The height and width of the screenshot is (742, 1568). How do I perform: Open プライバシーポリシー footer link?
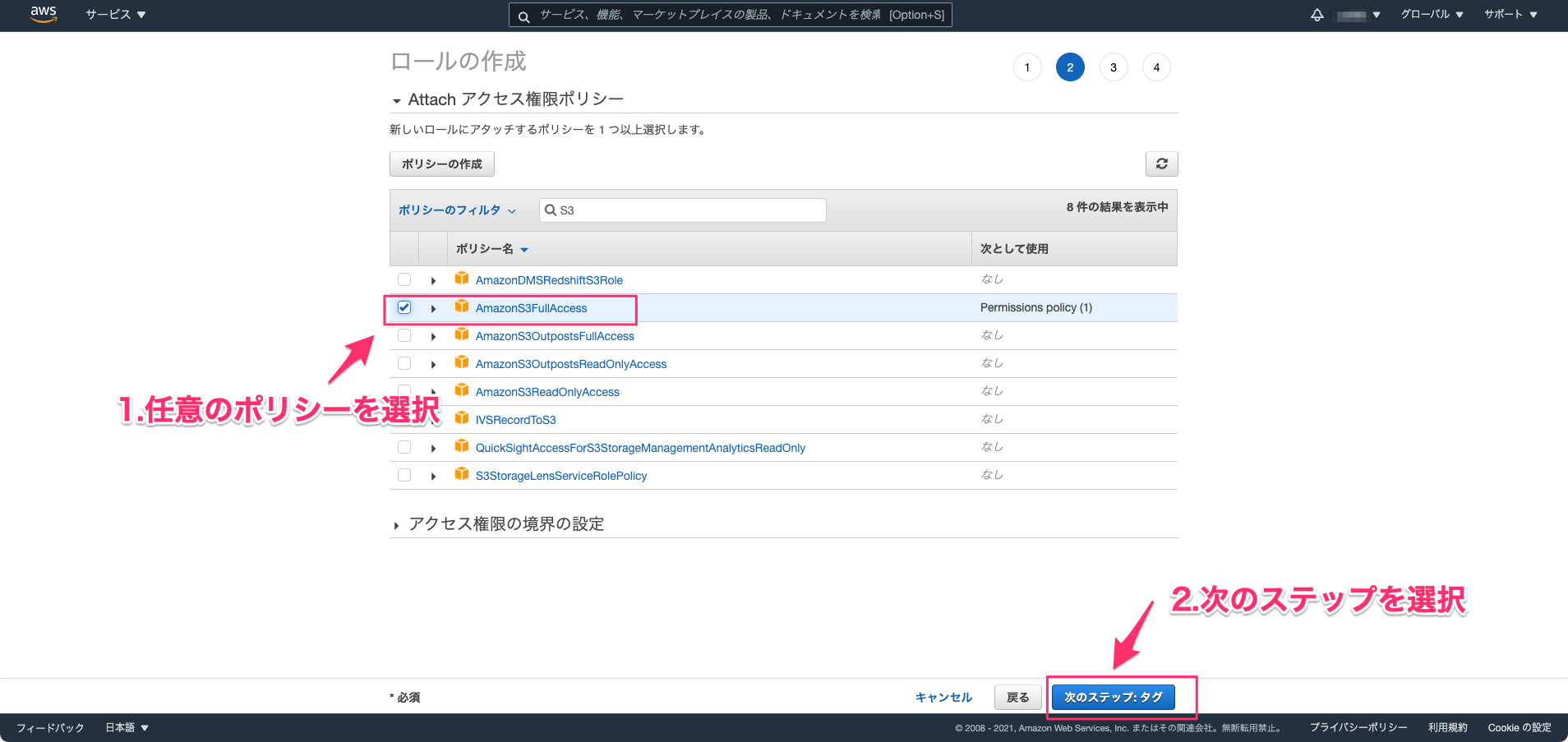[1358, 727]
